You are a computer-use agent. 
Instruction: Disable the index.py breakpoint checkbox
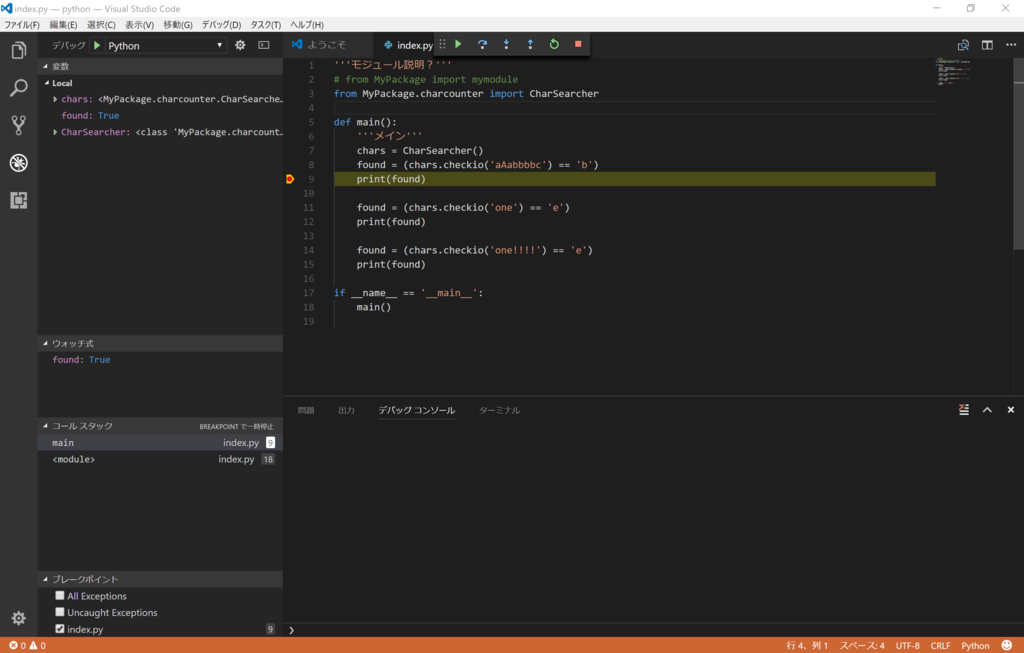point(59,629)
